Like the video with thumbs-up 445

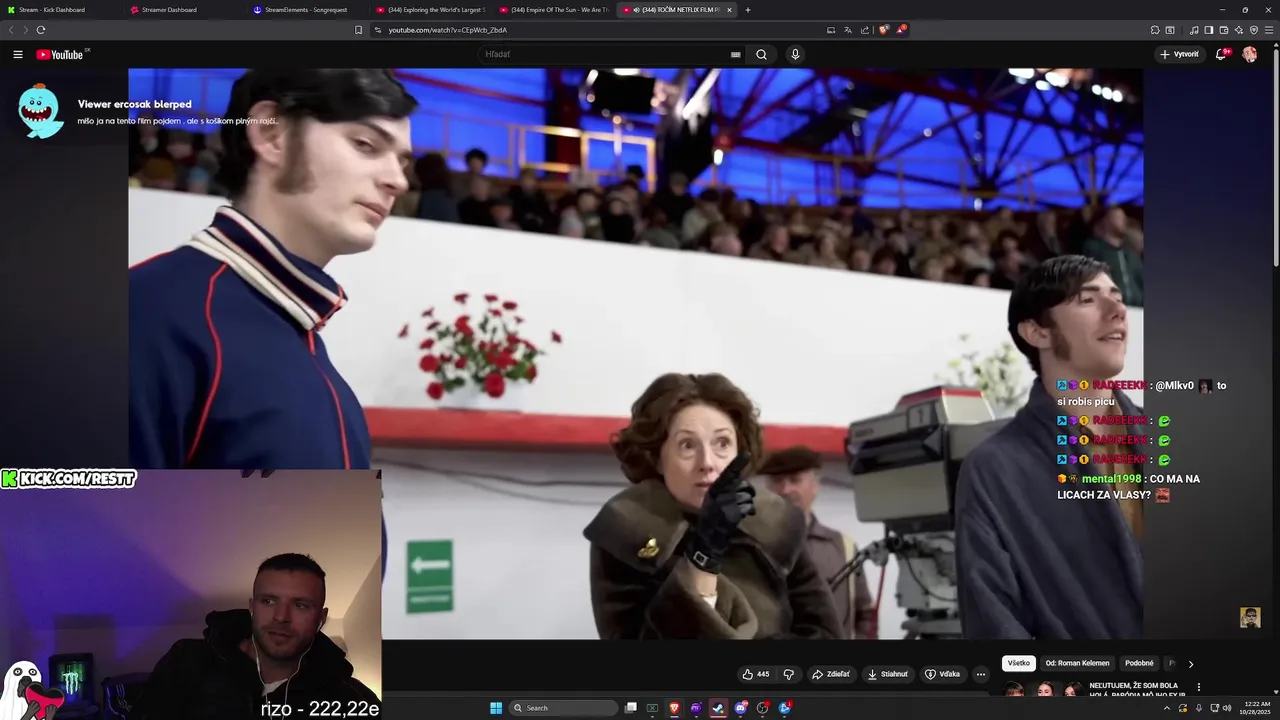tap(756, 674)
